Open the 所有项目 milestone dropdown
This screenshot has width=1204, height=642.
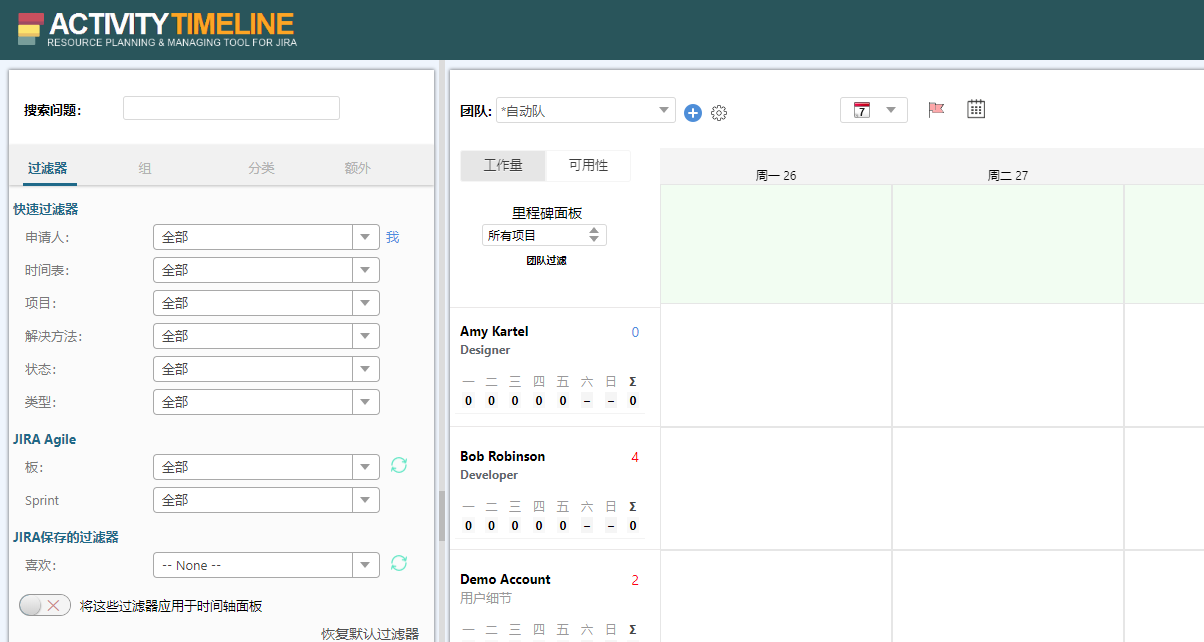544,235
